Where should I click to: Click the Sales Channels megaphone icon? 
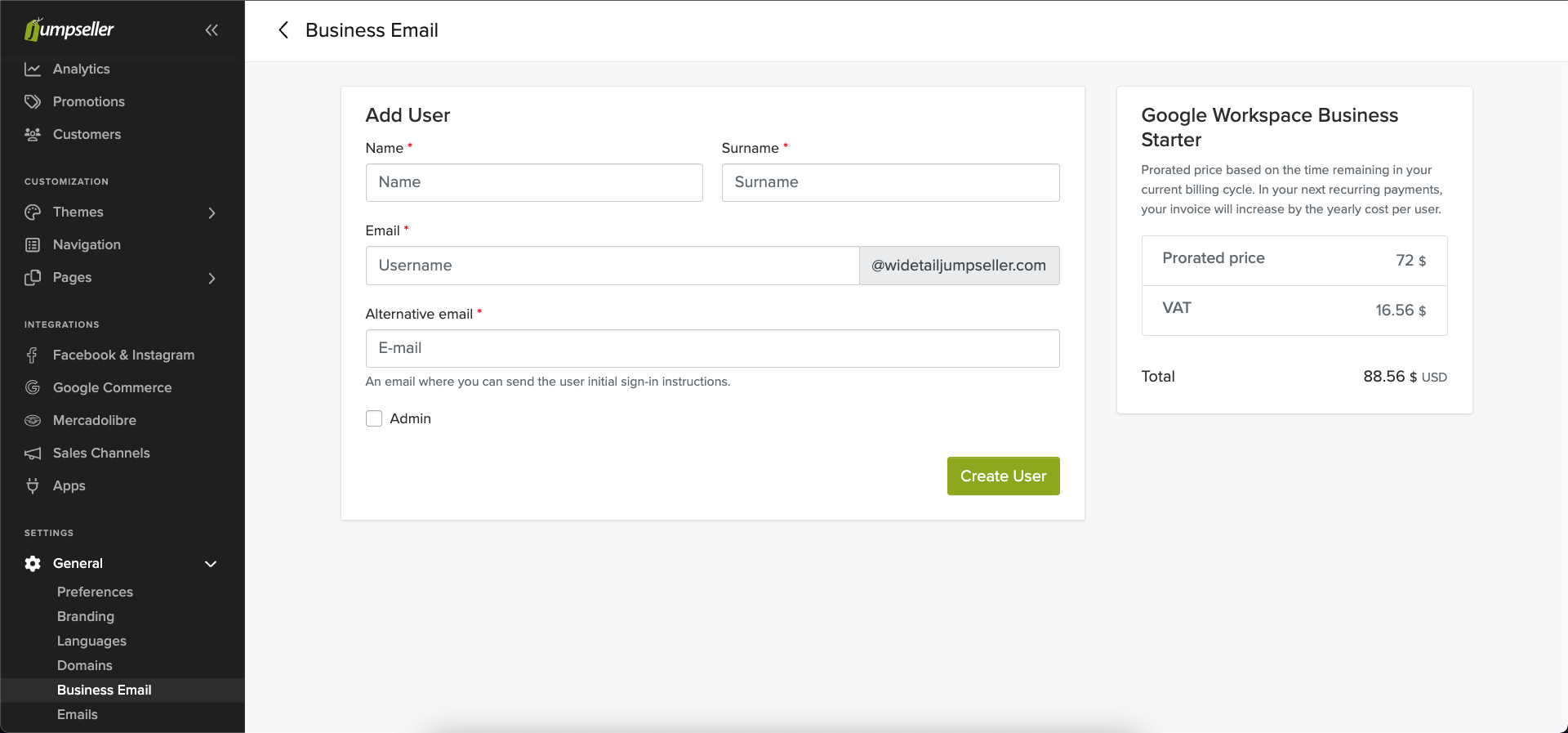pos(33,454)
